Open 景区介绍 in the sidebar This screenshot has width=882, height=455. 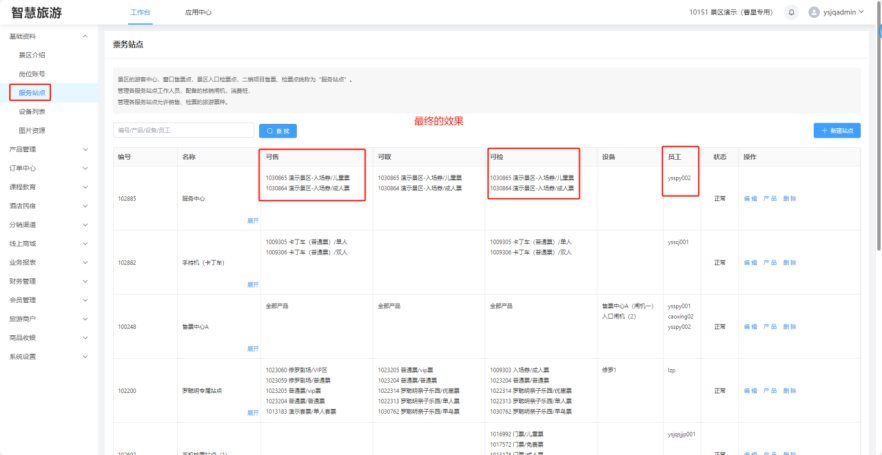[x=32, y=55]
